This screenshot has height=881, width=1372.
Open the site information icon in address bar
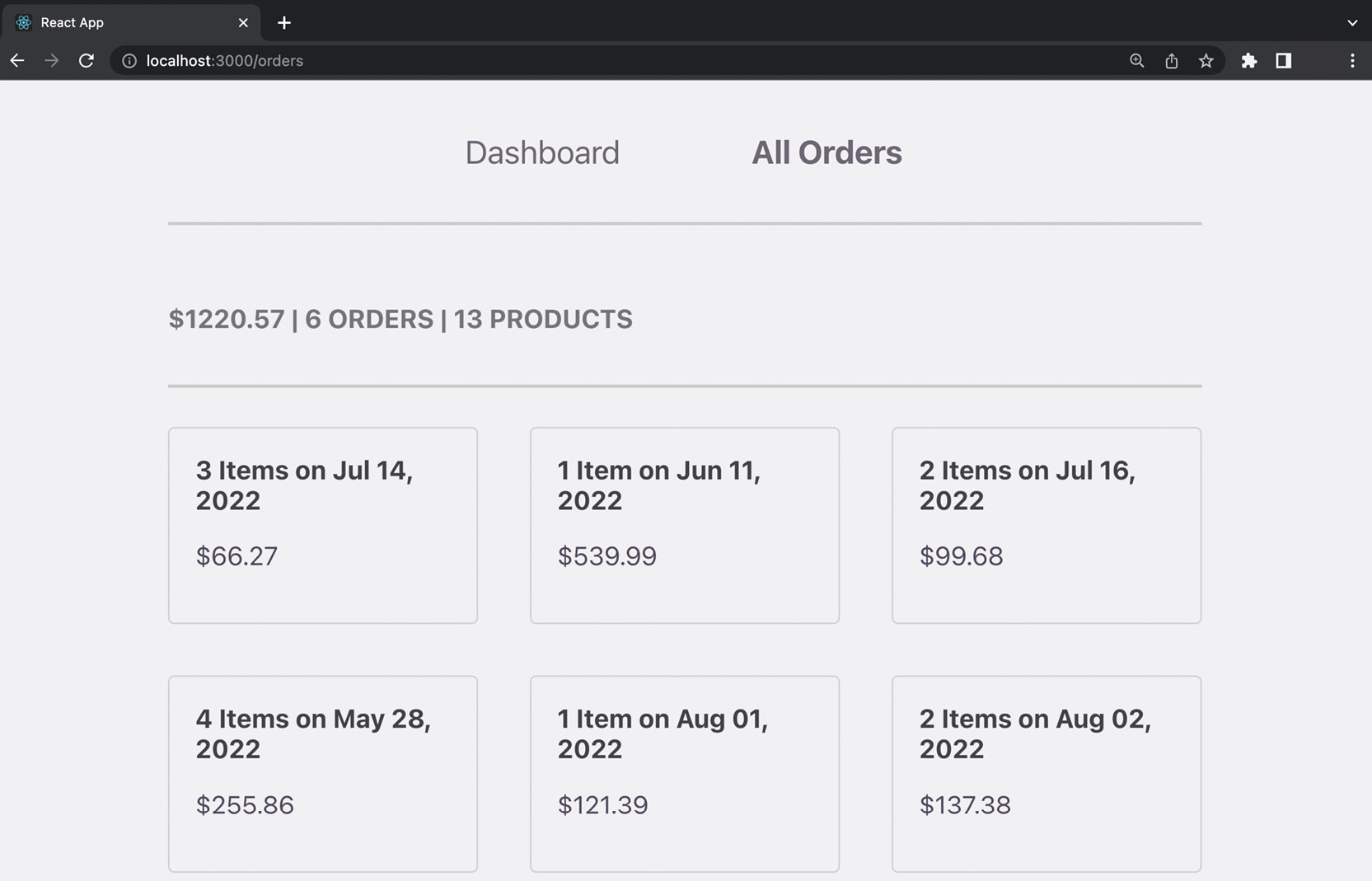point(129,60)
